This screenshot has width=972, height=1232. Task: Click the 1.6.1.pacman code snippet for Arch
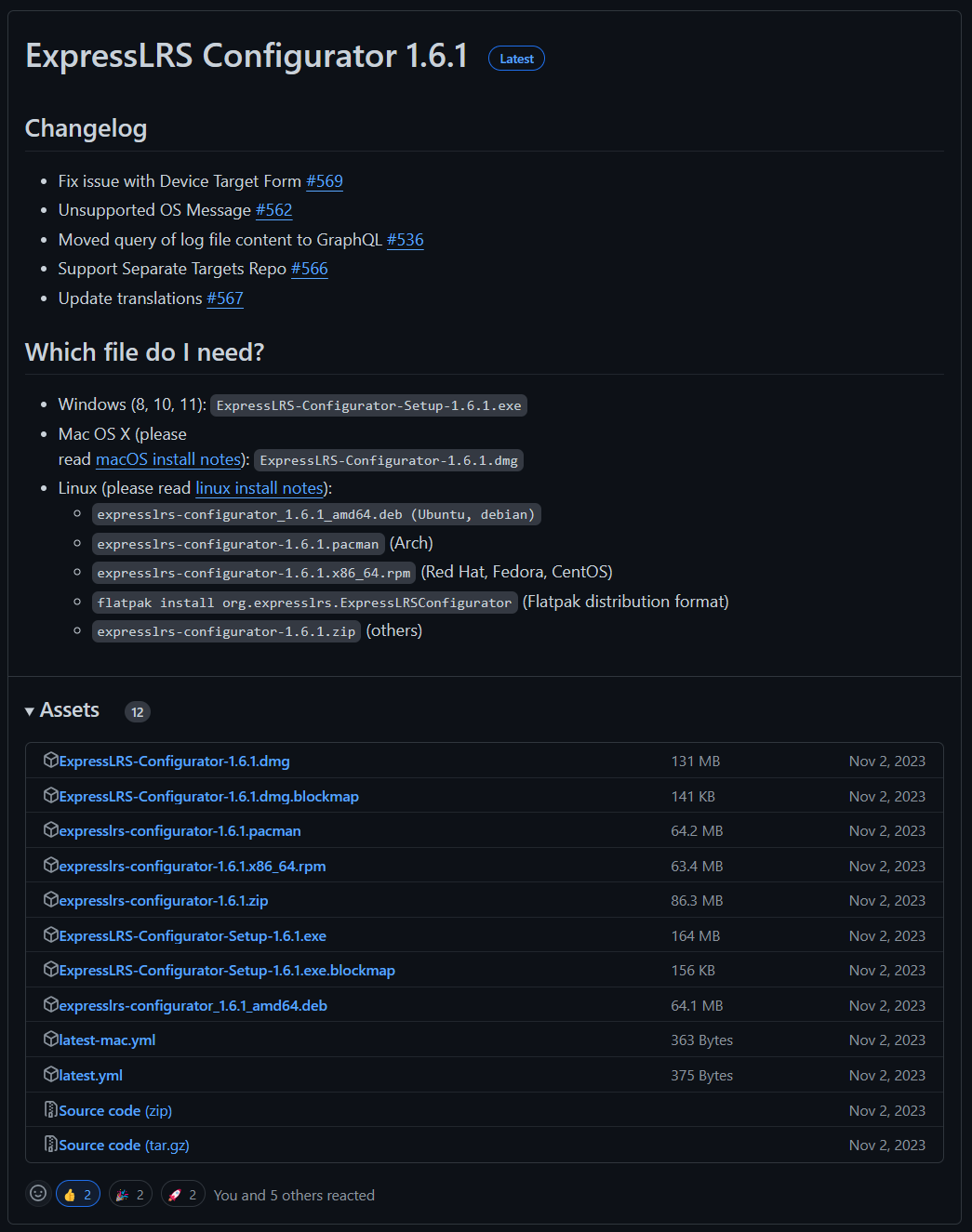(238, 544)
